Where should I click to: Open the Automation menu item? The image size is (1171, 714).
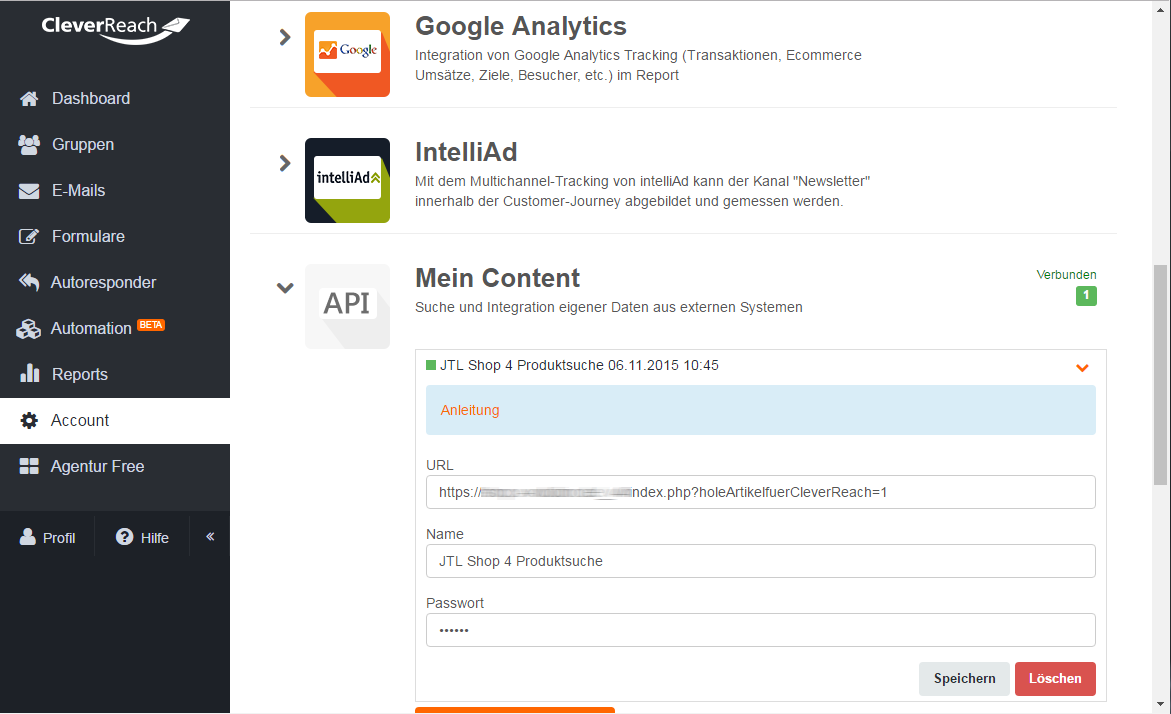pyautogui.click(x=115, y=329)
